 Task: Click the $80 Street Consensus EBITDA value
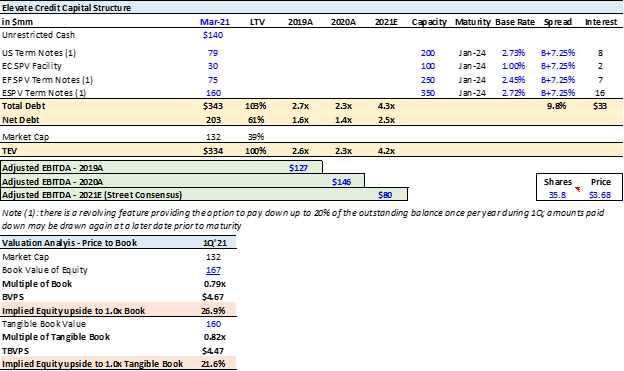click(385, 195)
